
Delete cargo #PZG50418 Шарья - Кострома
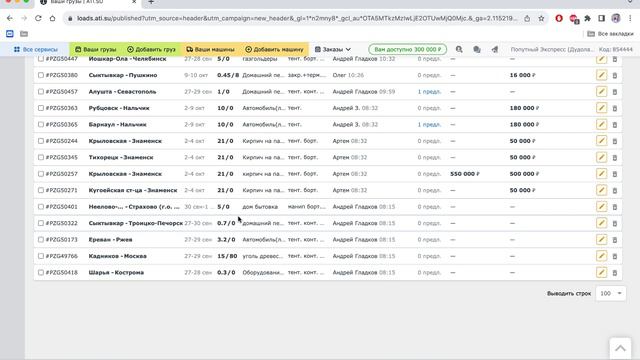pyautogui.click(x=615, y=273)
